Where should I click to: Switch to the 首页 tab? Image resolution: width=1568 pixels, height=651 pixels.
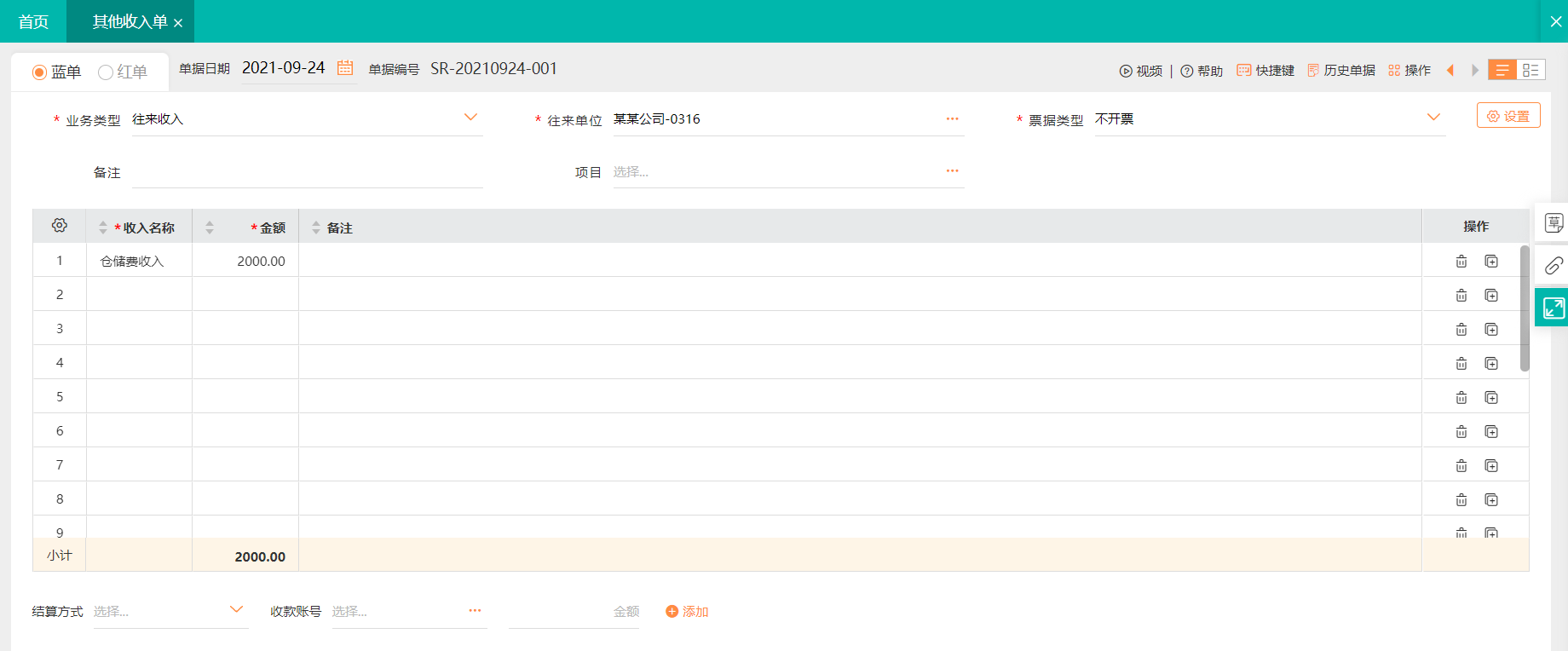tap(33, 21)
